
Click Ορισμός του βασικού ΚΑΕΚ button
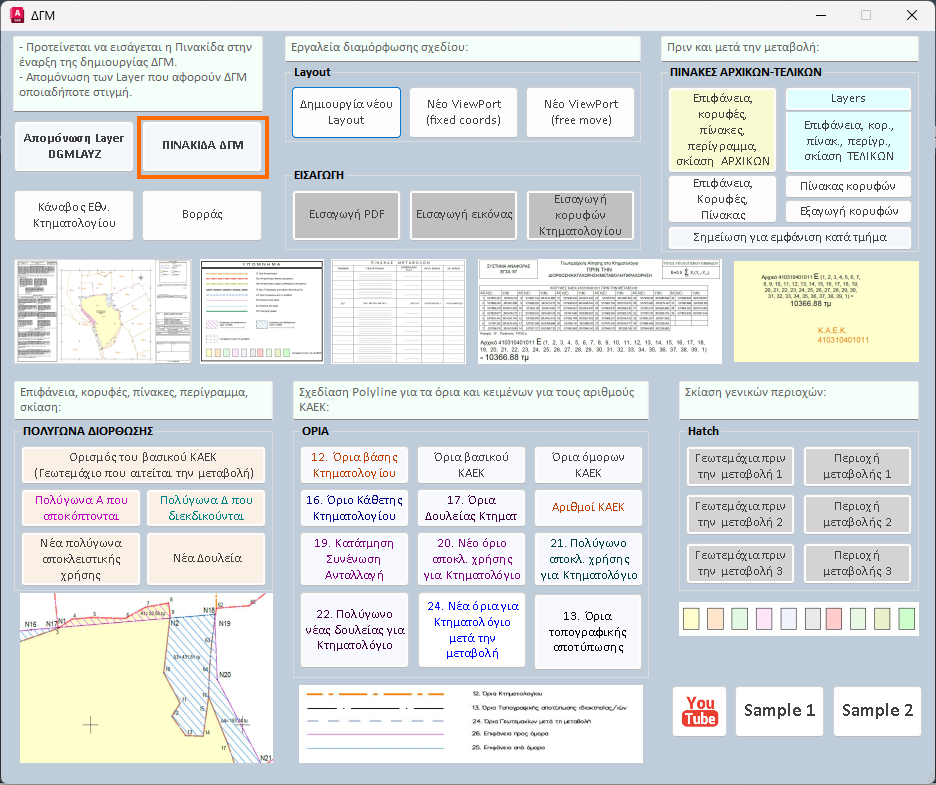pyautogui.click(x=143, y=466)
